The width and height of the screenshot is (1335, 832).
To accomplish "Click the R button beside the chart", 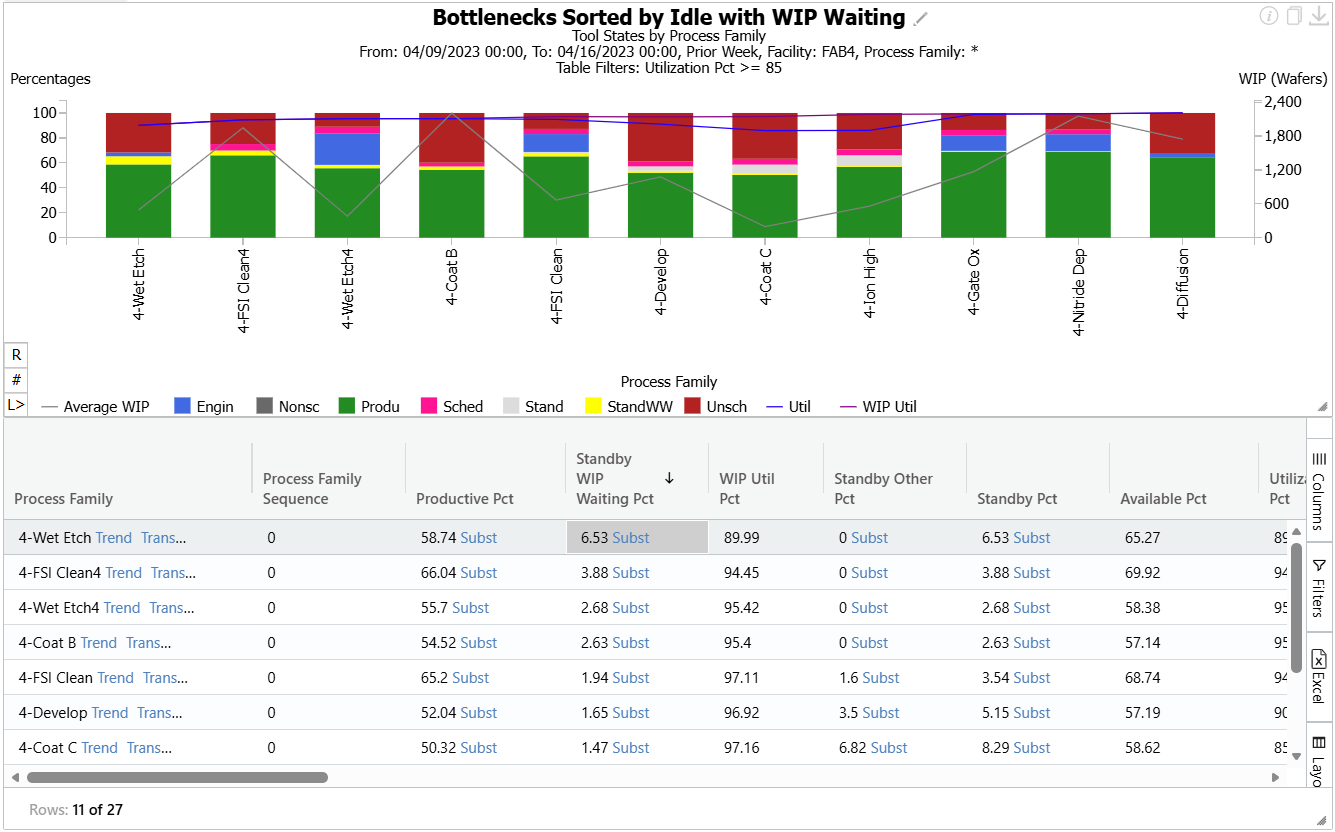I will (16, 355).
